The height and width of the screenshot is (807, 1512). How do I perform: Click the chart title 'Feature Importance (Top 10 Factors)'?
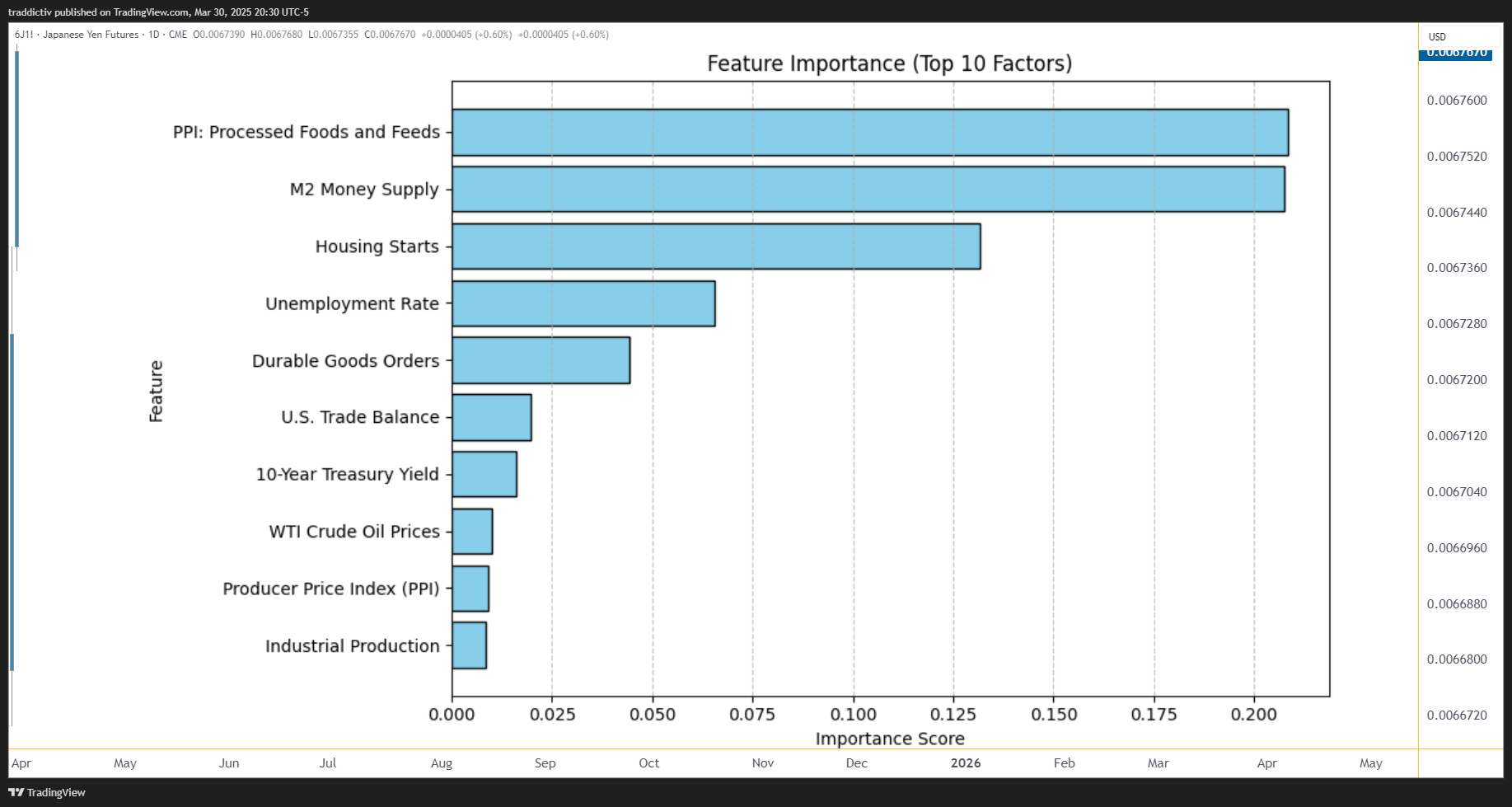click(x=889, y=63)
